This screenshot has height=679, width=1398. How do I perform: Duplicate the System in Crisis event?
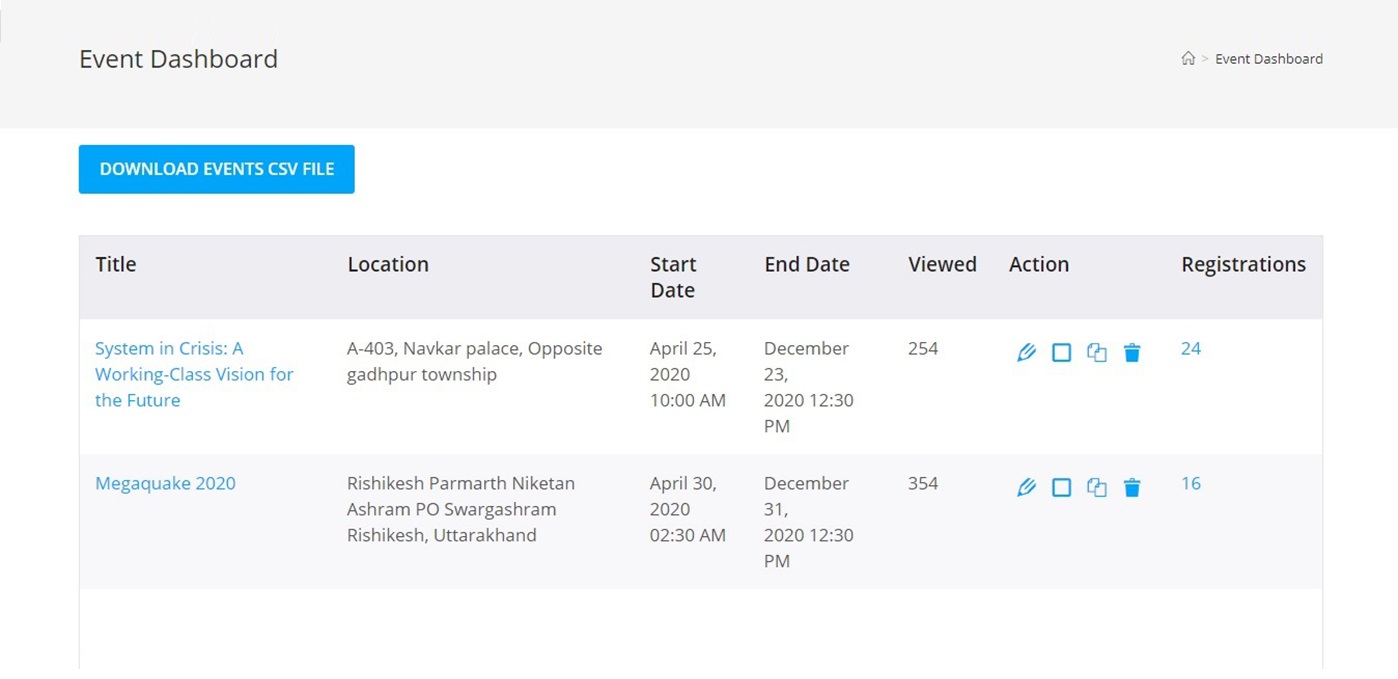point(1097,352)
